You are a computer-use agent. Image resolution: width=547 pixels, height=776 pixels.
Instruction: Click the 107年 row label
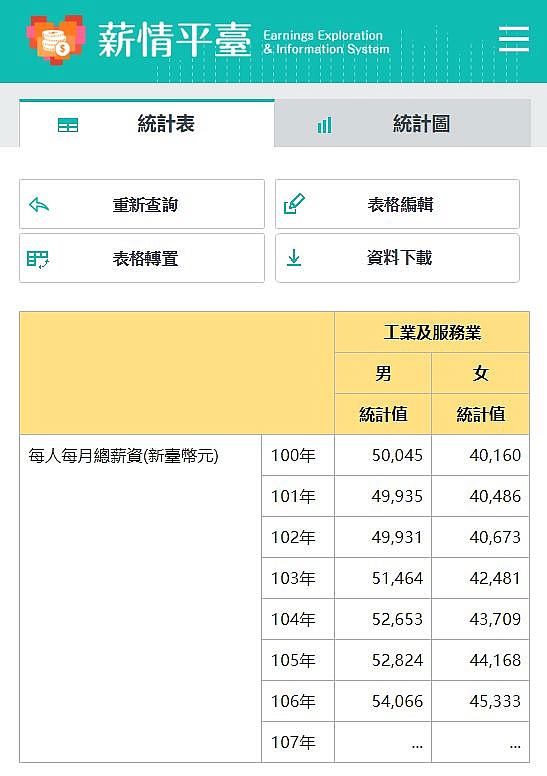tap(298, 742)
